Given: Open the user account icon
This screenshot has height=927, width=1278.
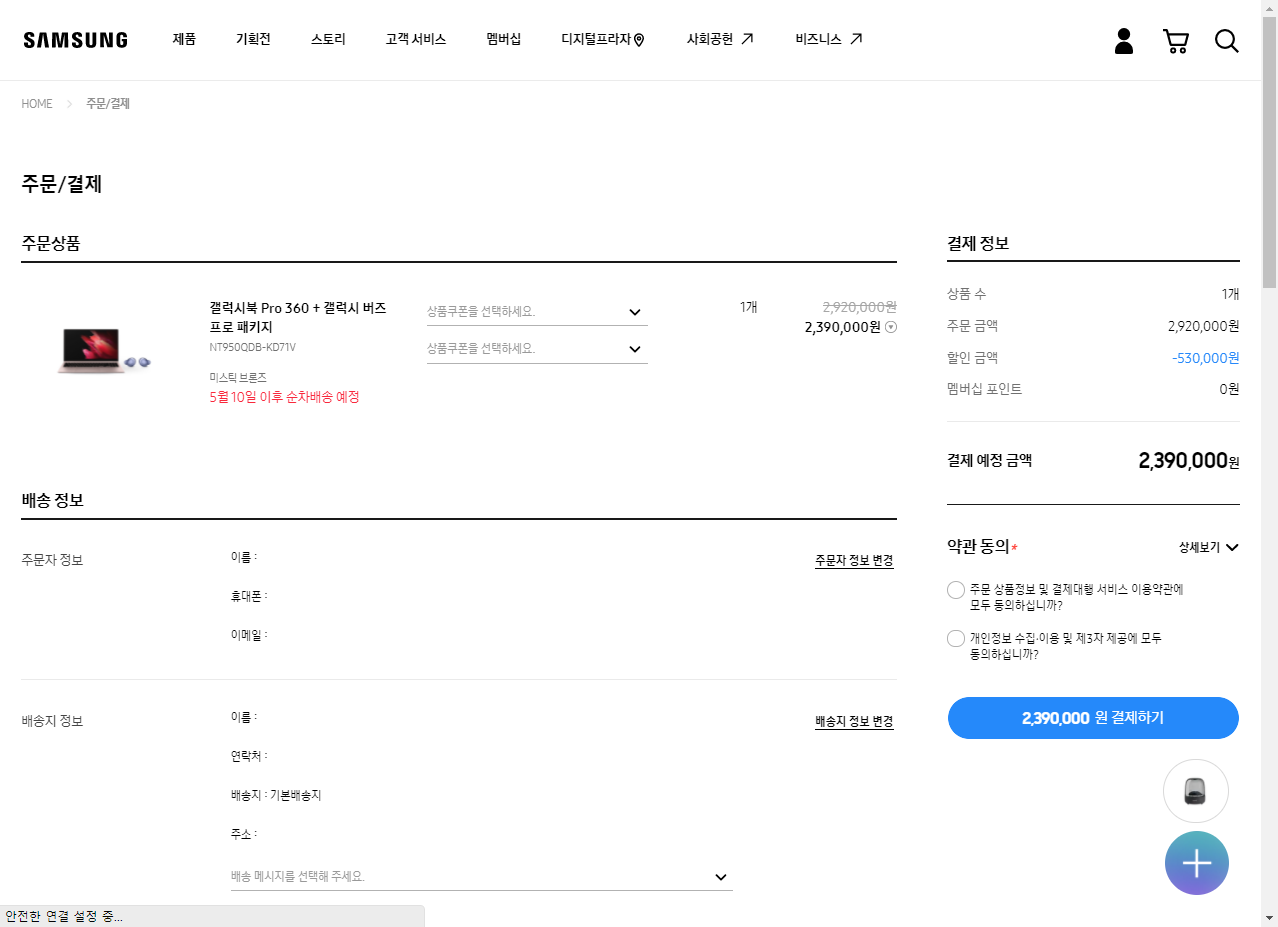Looking at the screenshot, I should tap(1124, 41).
